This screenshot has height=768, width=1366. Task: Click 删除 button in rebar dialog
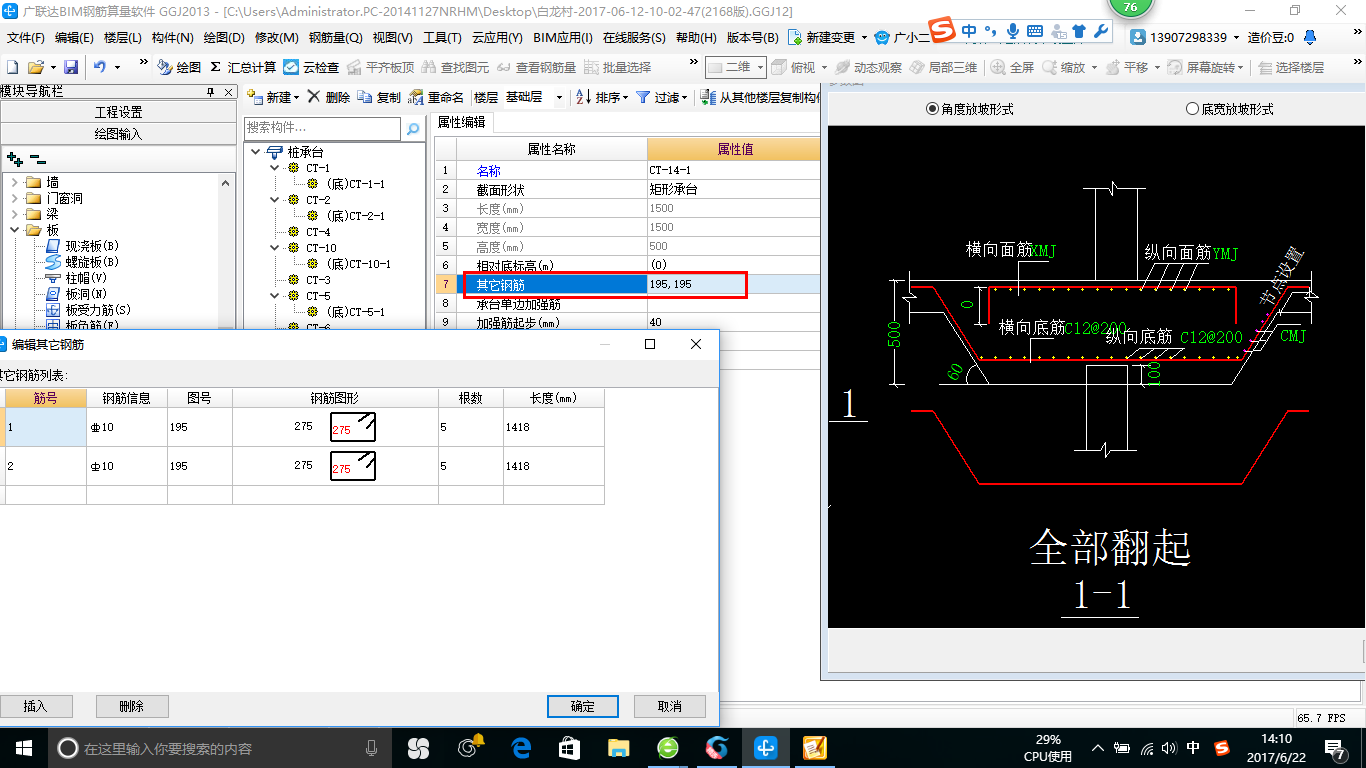(x=132, y=706)
